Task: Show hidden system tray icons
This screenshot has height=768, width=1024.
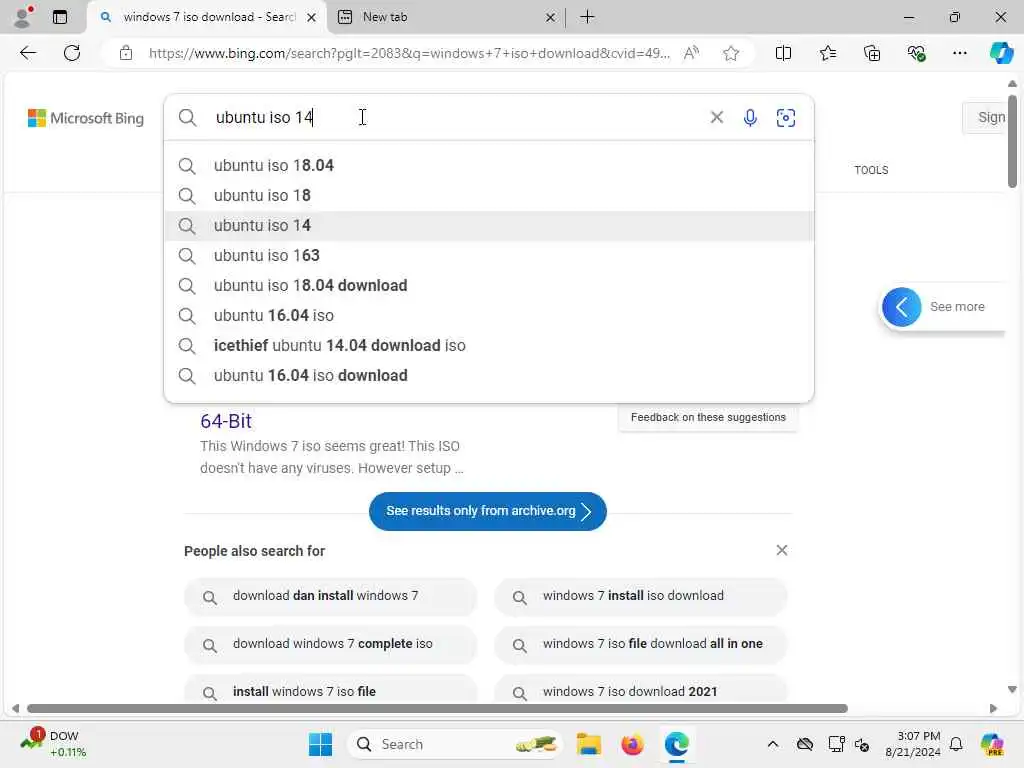Action: click(x=773, y=744)
